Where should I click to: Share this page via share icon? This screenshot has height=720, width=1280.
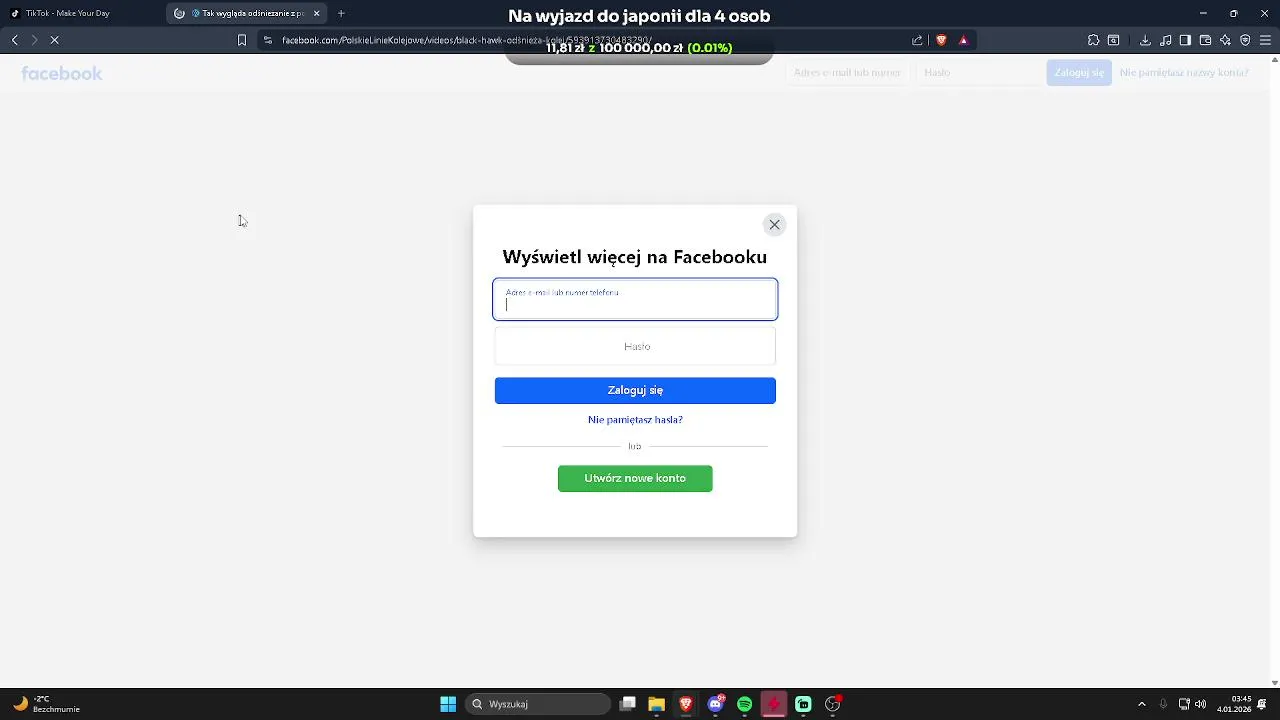(917, 40)
